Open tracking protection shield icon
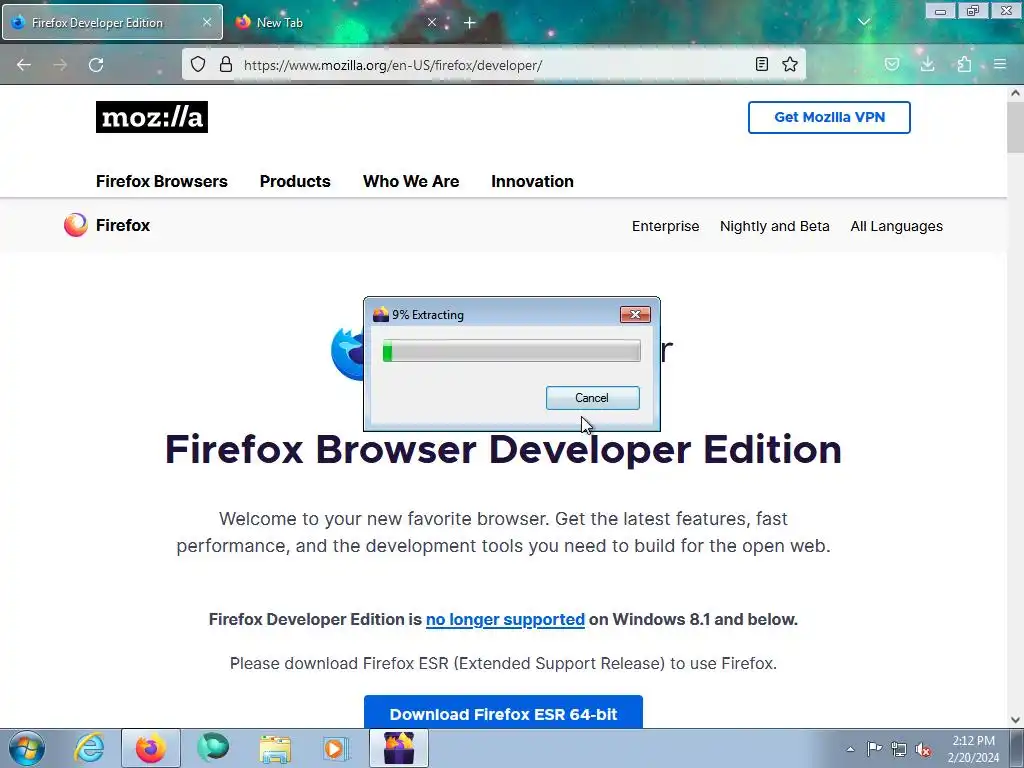 point(198,64)
